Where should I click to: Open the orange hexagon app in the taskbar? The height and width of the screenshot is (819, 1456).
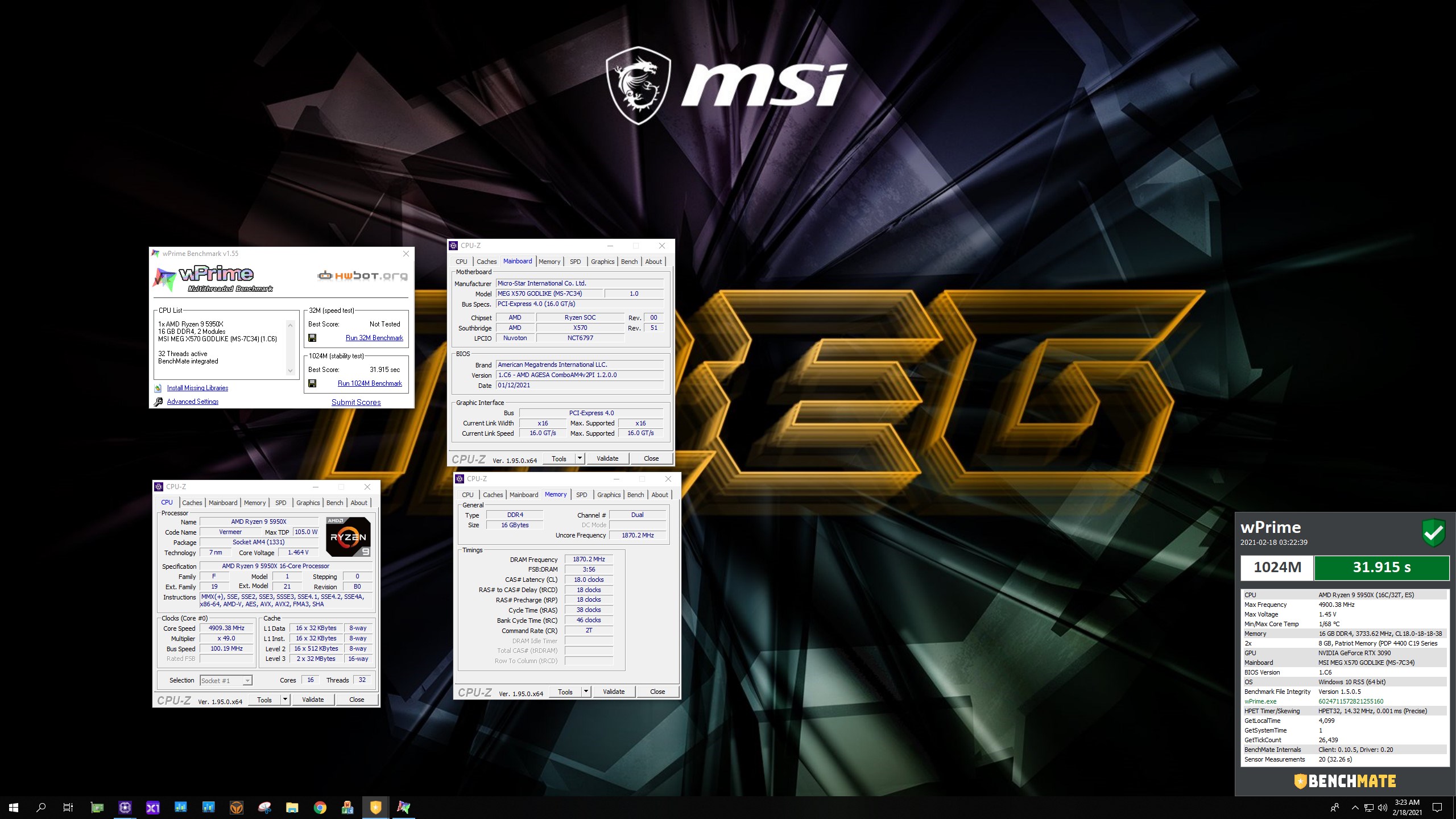pyautogui.click(x=237, y=808)
